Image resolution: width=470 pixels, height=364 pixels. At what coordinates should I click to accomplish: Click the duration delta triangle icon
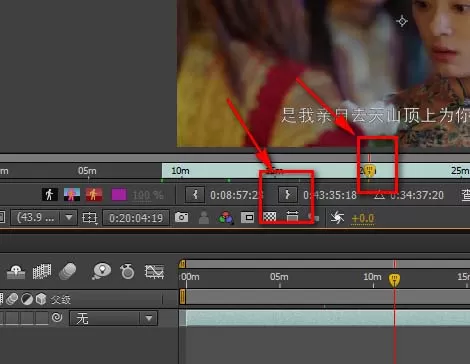click(x=379, y=195)
